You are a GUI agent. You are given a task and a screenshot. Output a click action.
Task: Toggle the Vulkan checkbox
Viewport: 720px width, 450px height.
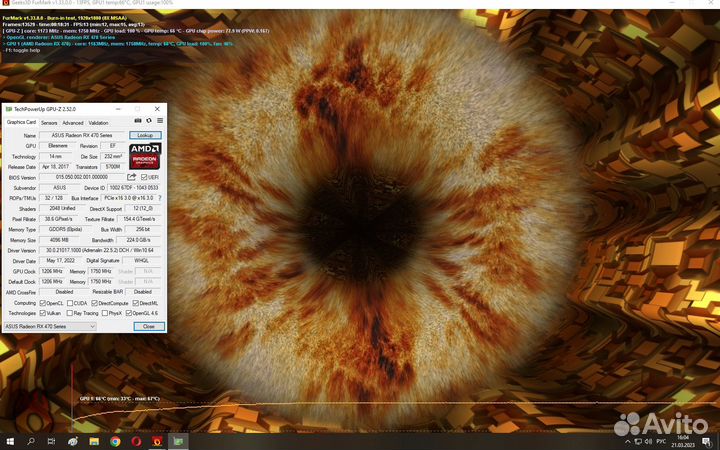click(44, 313)
